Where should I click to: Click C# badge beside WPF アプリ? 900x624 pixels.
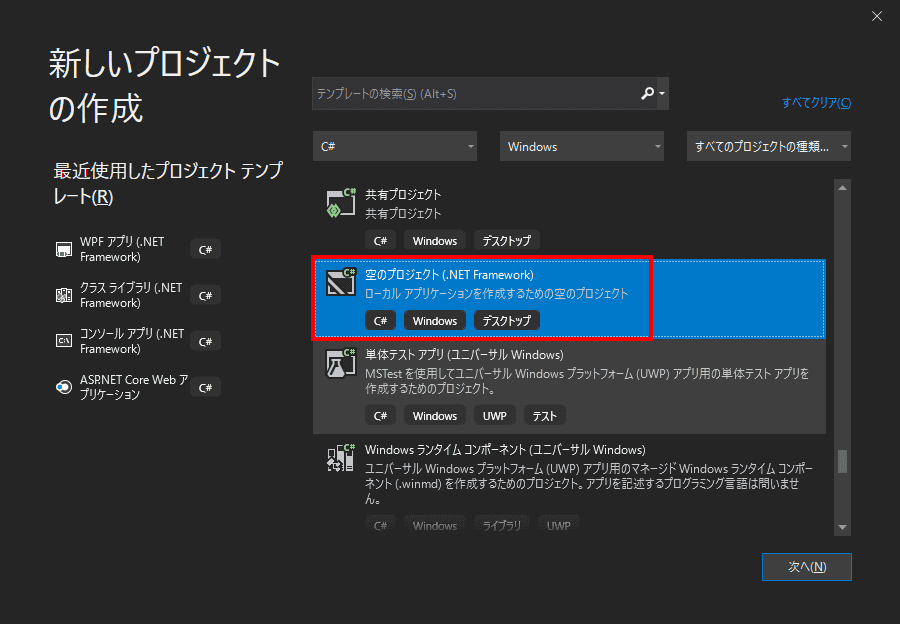coord(205,250)
